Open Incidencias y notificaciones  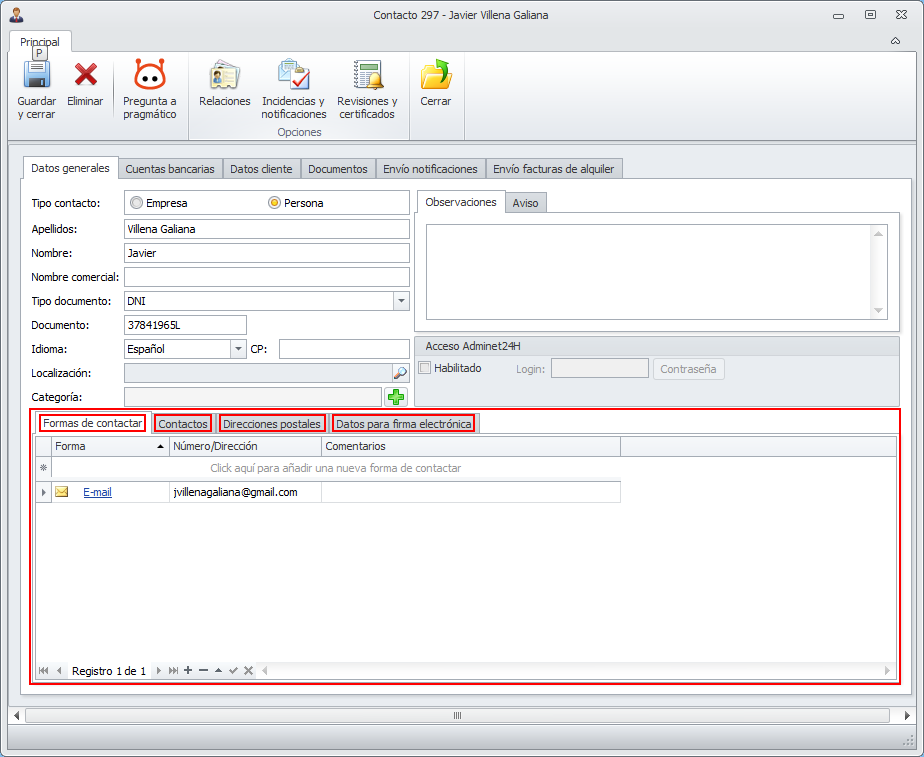293,76
